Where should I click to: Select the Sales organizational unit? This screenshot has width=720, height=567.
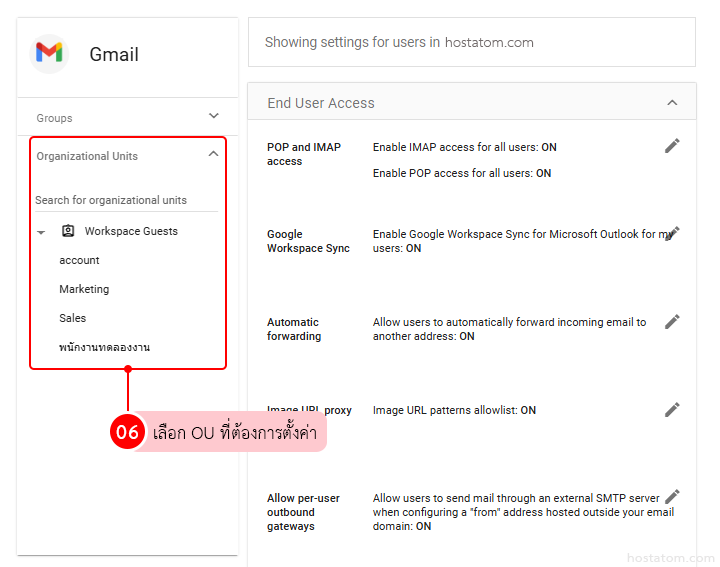73,318
